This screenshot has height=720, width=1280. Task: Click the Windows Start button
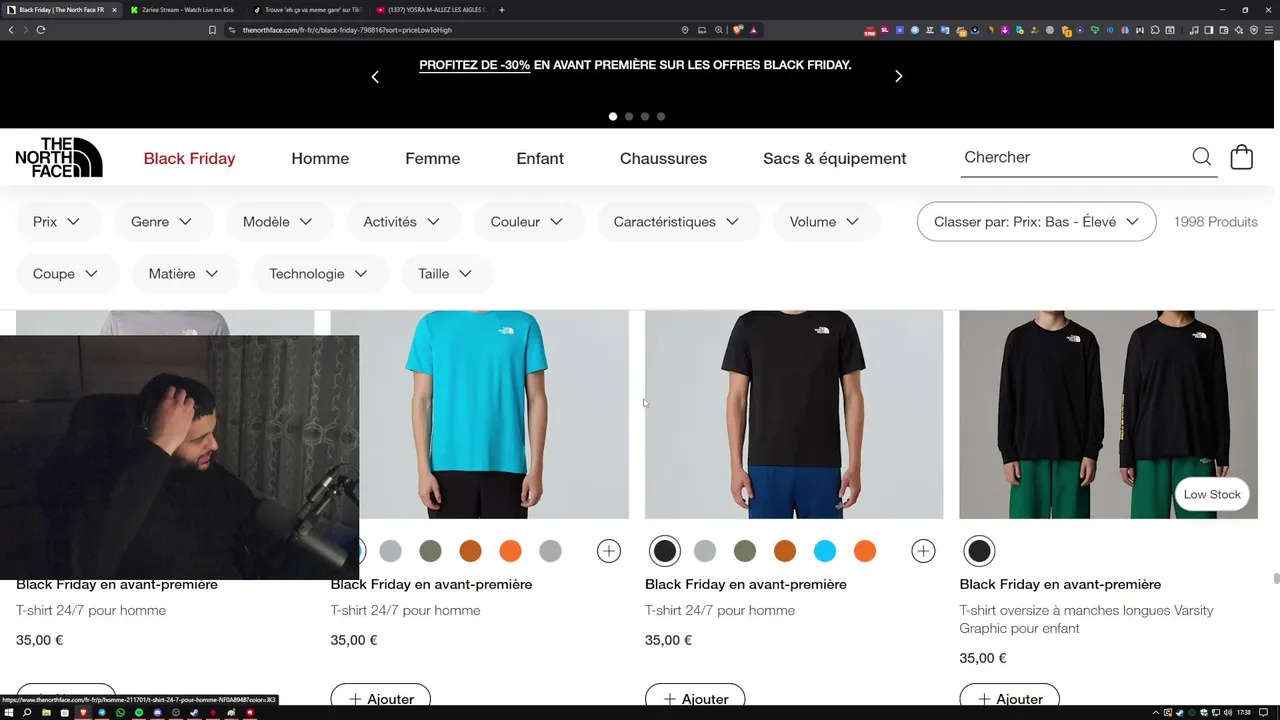(9, 713)
